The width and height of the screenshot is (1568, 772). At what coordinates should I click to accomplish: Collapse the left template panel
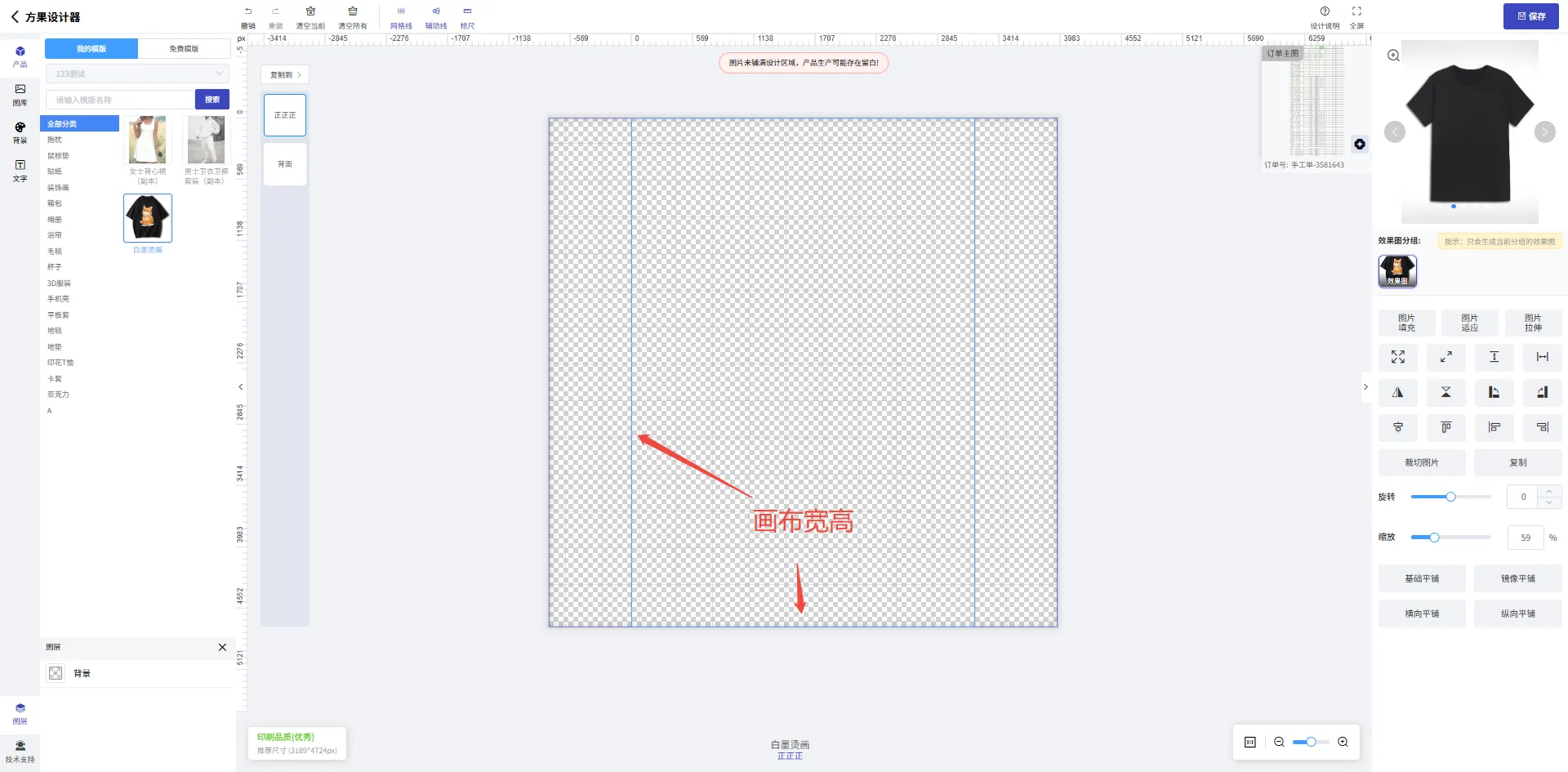tap(241, 387)
